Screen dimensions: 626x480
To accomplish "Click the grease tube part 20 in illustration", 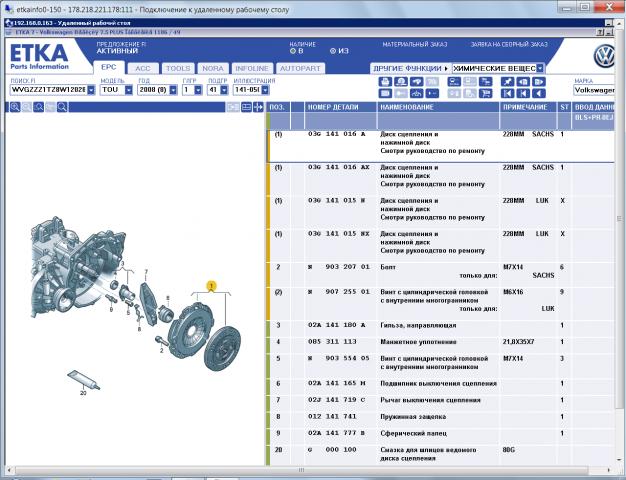I will click(x=83, y=379).
